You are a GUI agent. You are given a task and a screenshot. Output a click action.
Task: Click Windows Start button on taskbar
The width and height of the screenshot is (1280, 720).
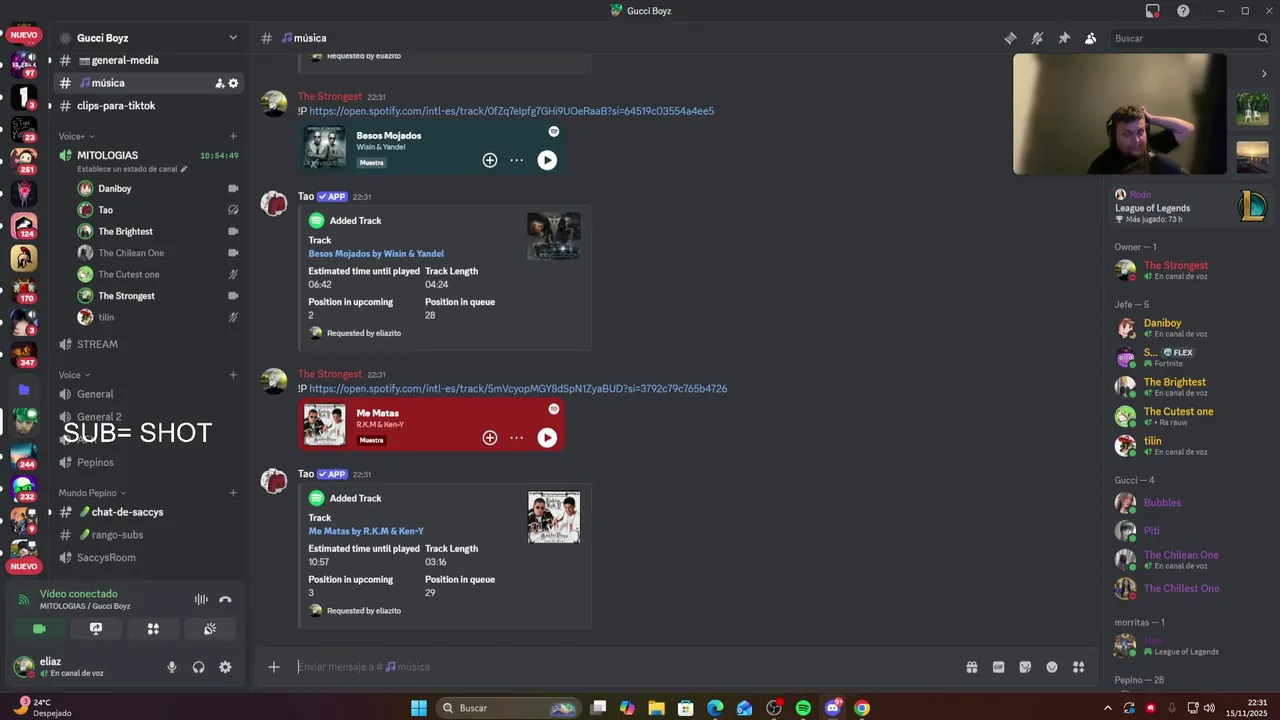[419, 708]
